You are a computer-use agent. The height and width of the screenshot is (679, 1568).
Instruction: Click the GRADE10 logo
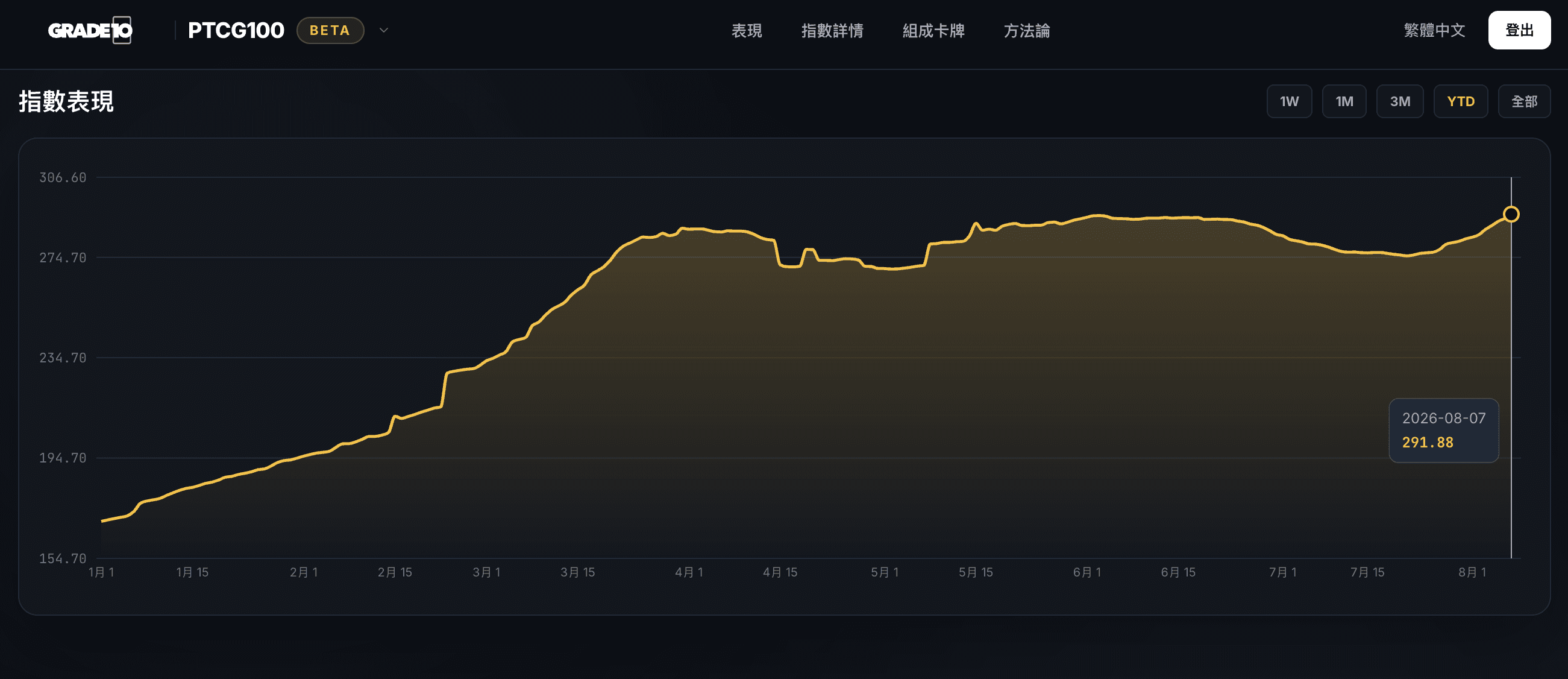point(90,30)
